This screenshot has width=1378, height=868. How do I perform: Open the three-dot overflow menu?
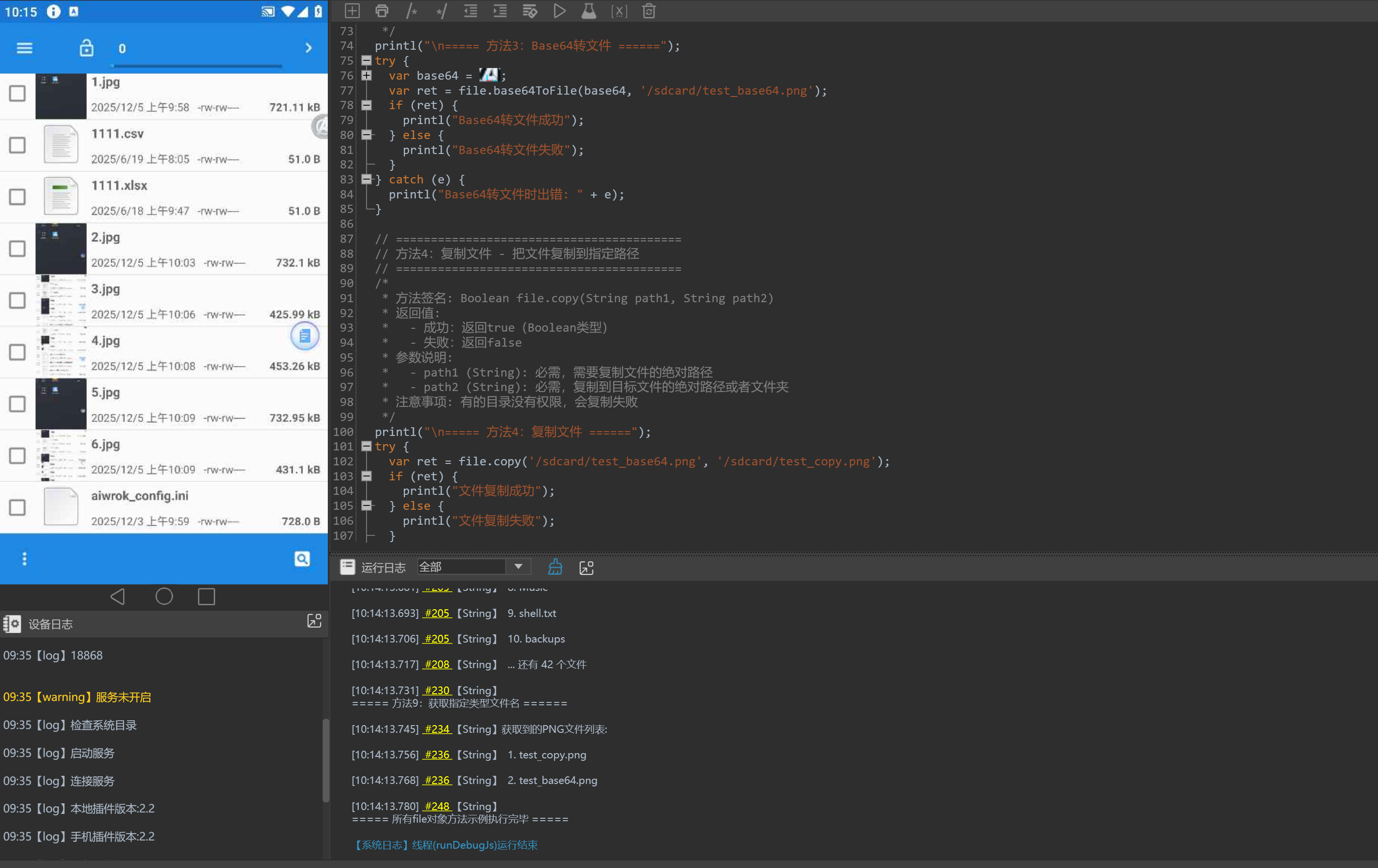click(x=24, y=559)
